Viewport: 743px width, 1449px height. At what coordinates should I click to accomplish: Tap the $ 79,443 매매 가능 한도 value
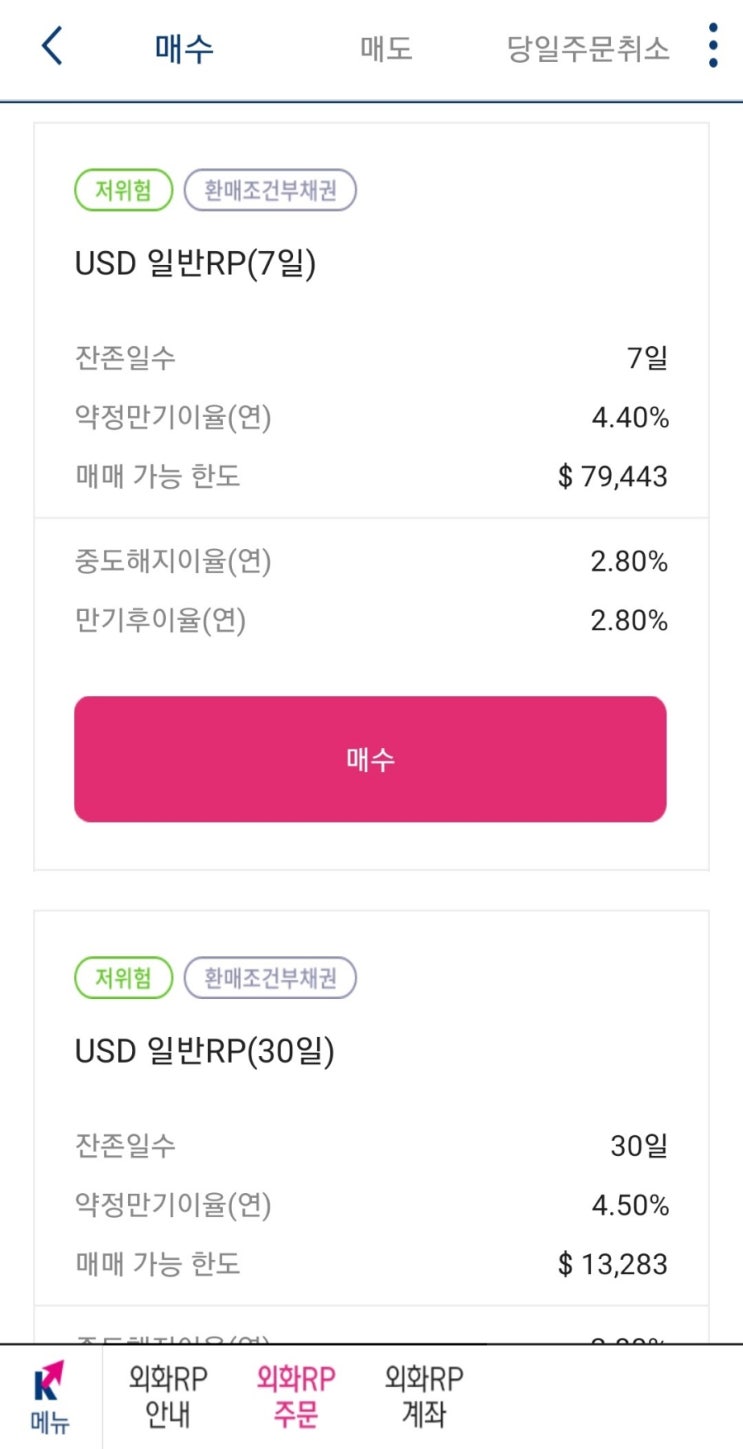pyautogui.click(x=612, y=476)
